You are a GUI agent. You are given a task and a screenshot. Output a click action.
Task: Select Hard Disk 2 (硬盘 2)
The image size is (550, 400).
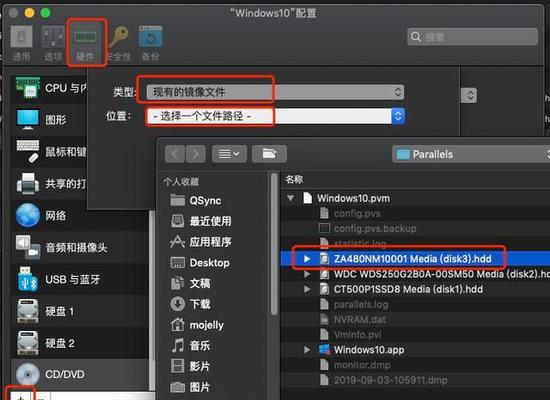[x=80, y=343]
